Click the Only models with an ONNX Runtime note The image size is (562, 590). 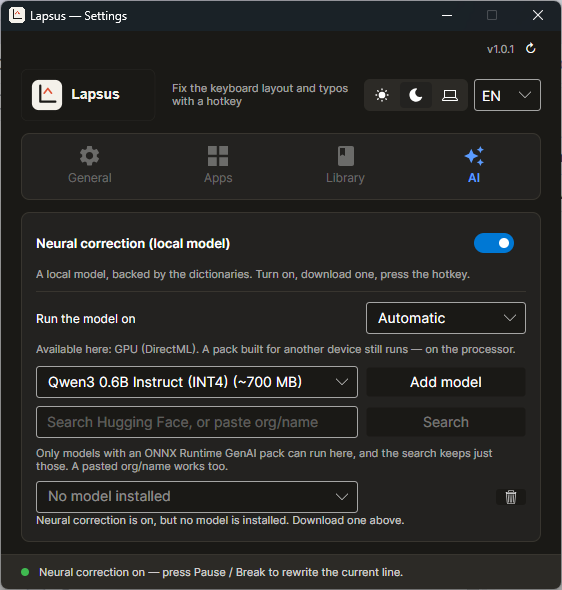point(264,460)
